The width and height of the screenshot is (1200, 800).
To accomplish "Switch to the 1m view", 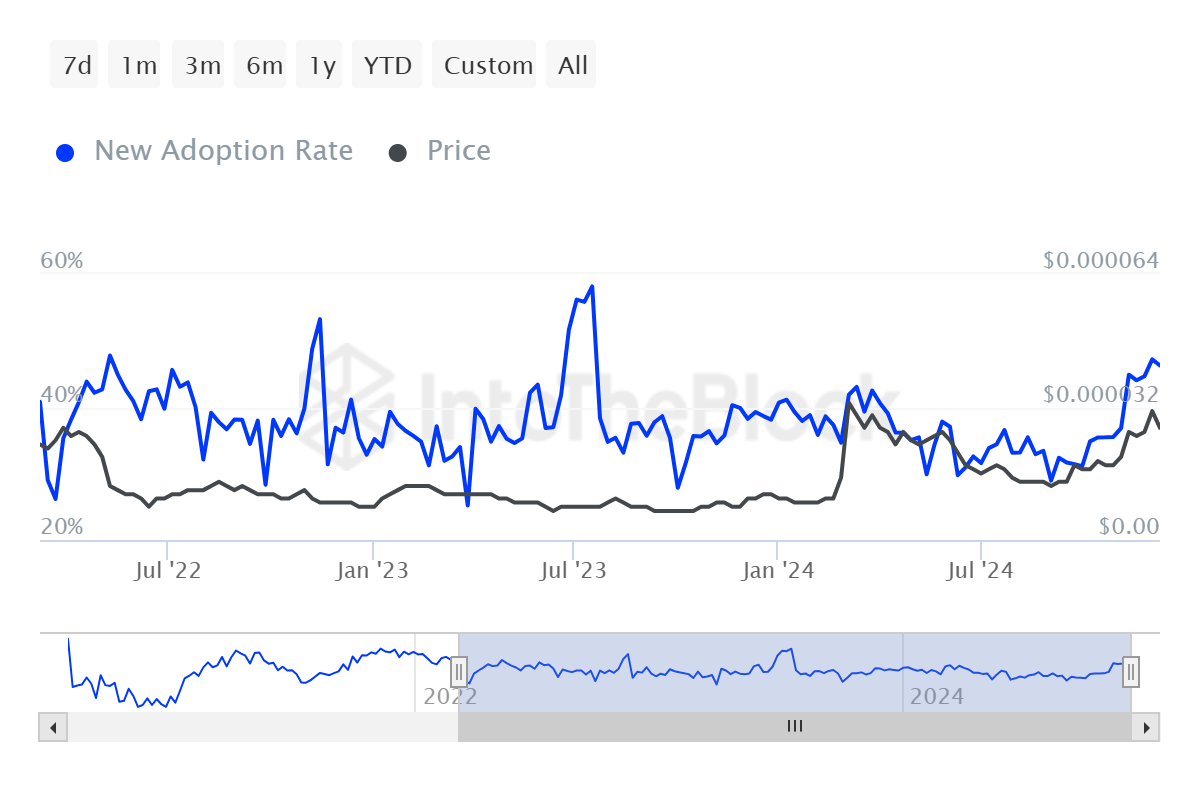I will pyautogui.click(x=134, y=64).
